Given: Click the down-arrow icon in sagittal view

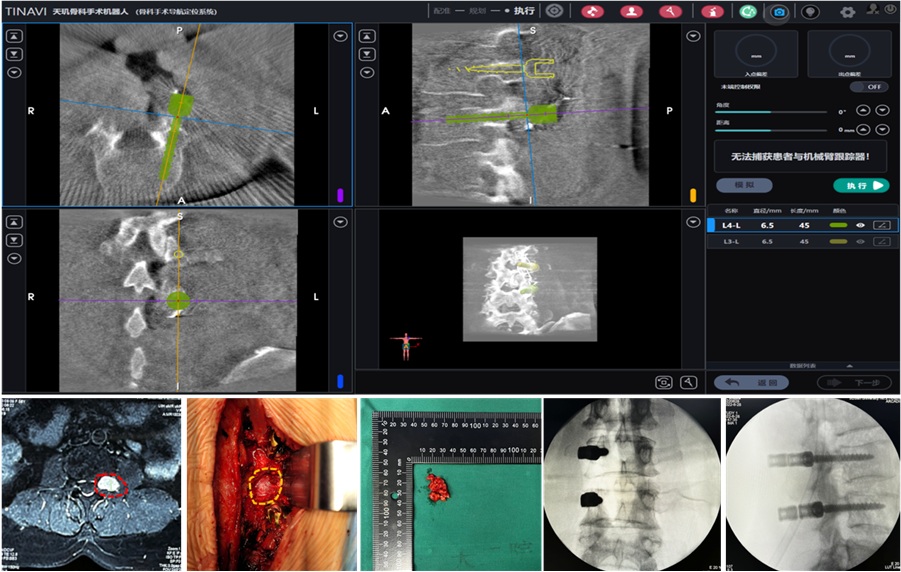Looking at the screenshot, I should [367, 54].
